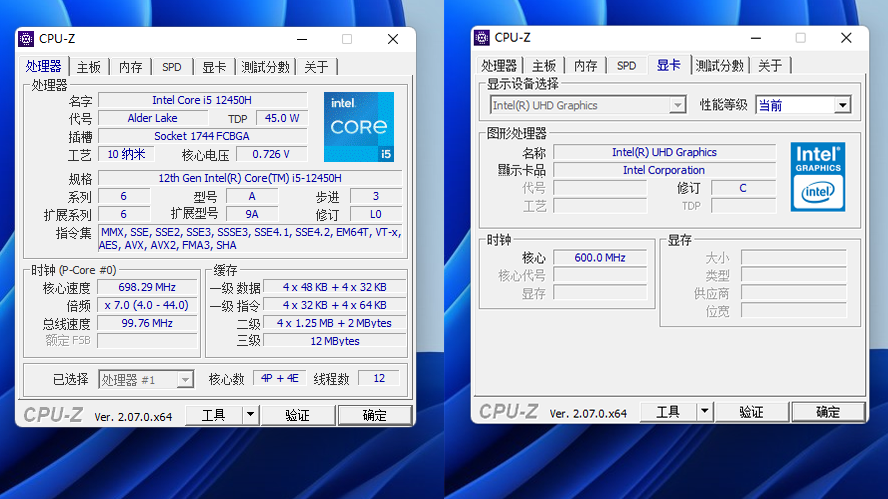Click the Intel Graphics logo in graphics window
The height and width of the screenshot is (499, 888).
[x=817, y=176]
